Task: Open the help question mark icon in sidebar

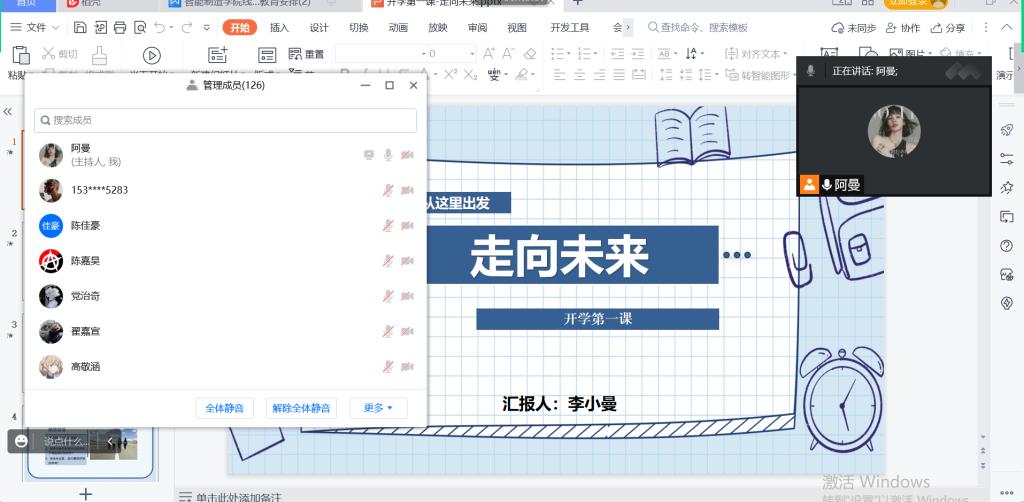Action: pos(1007,246)
